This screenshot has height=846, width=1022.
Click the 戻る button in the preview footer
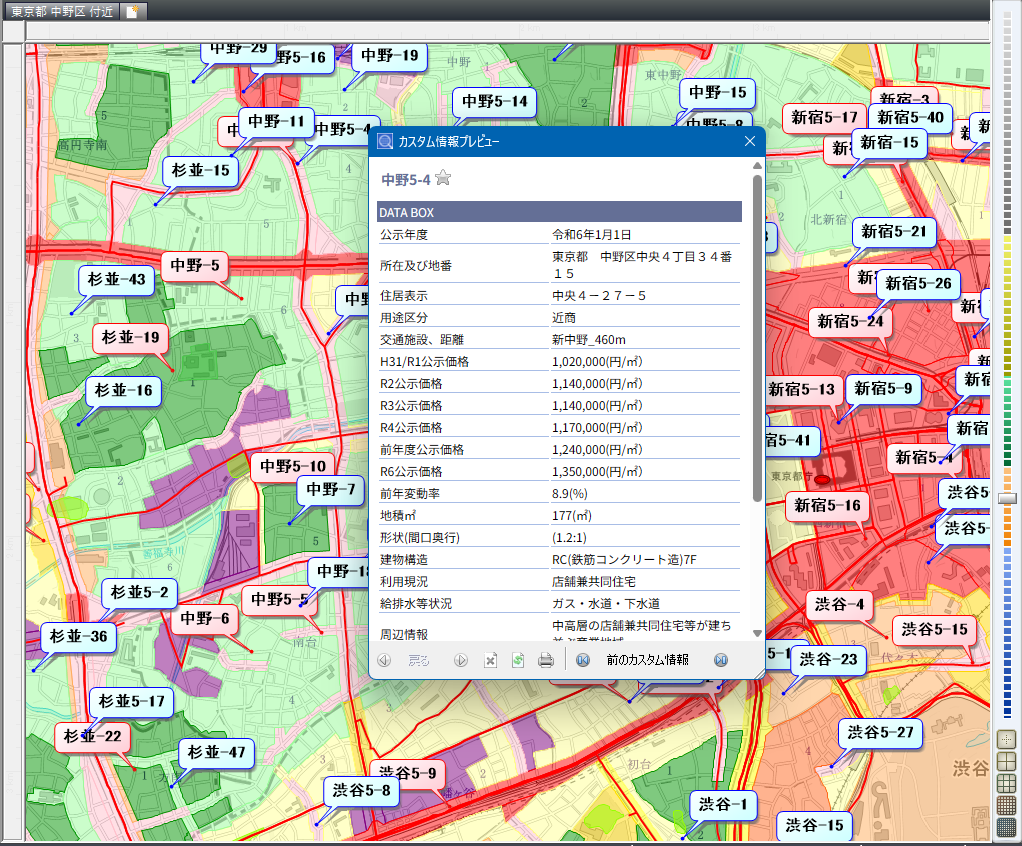coord(419,660)
